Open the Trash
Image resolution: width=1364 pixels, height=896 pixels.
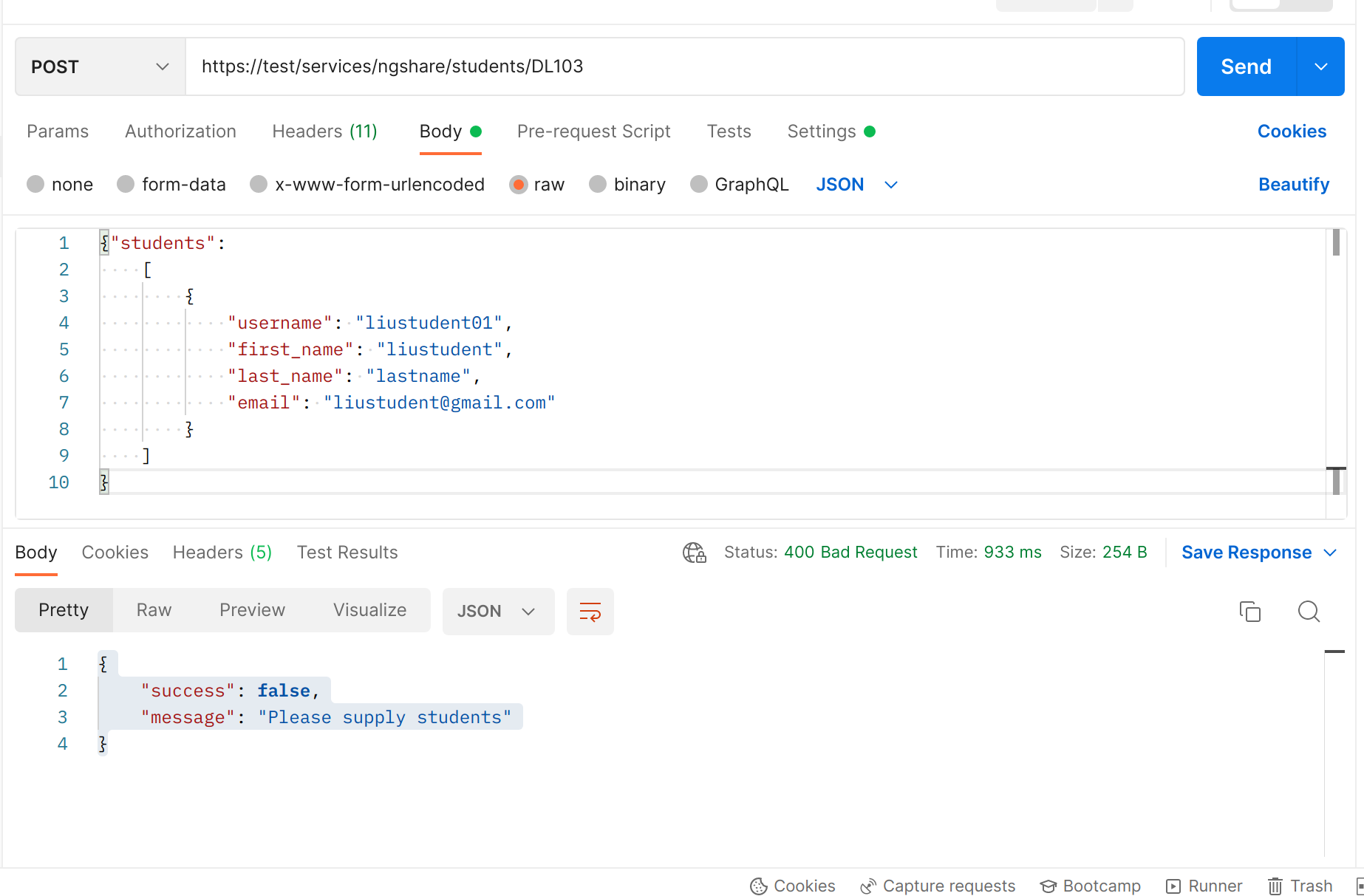point(1300,885)
